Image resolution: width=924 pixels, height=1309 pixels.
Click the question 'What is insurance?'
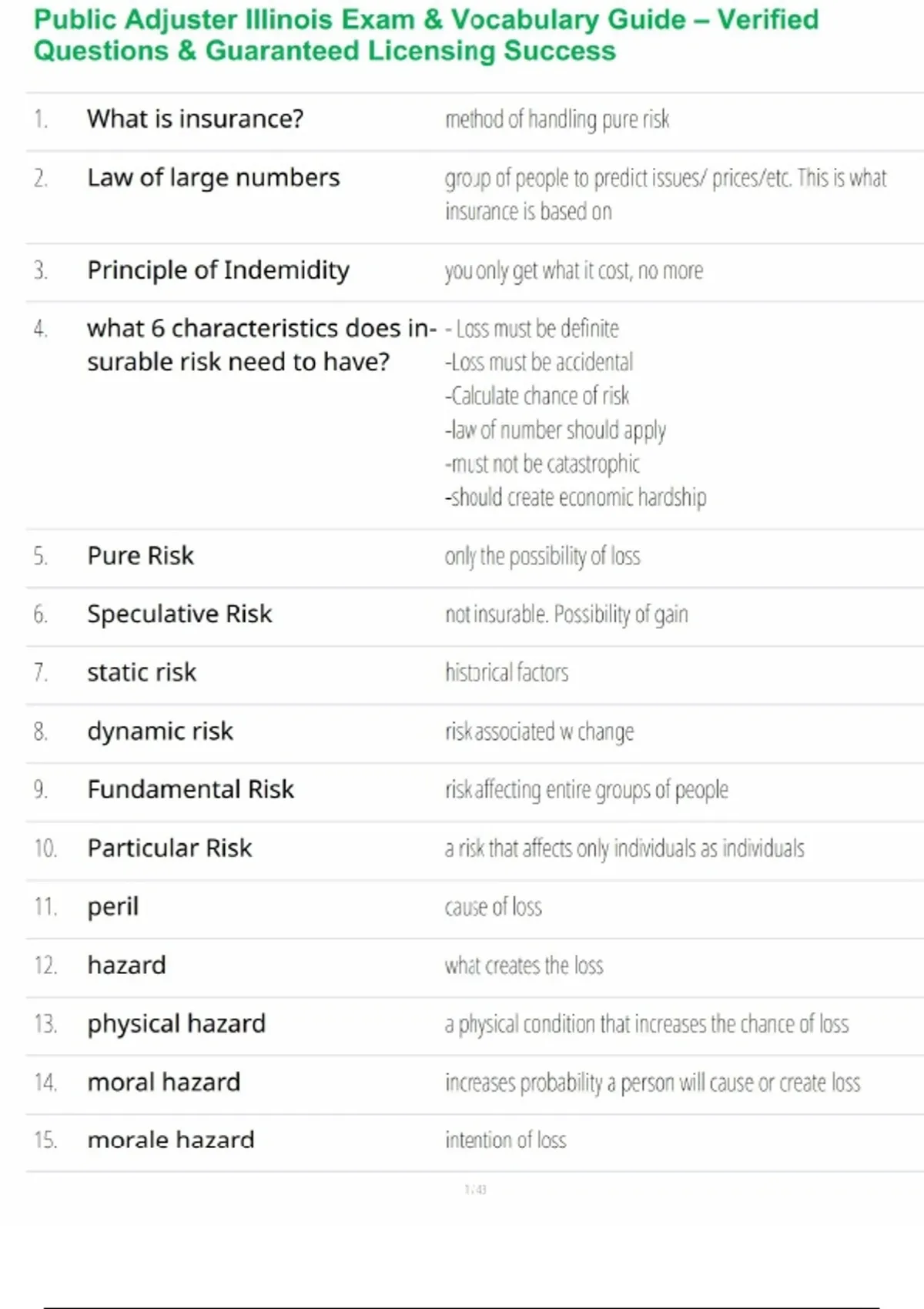[196, 119]
